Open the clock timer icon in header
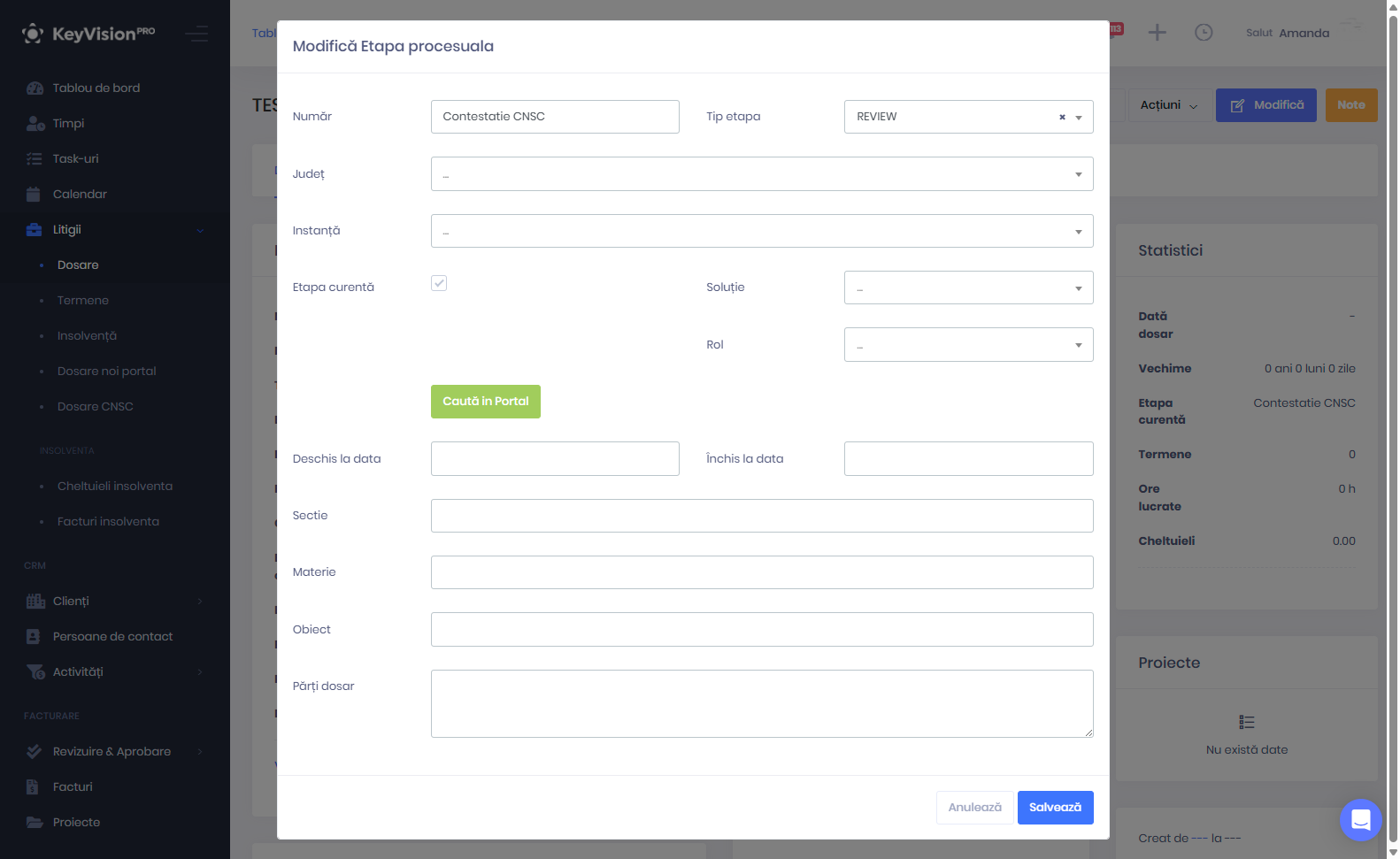Image resolution: width=1400 pixels, height=859 pixels. click(x=1204, y=33)
